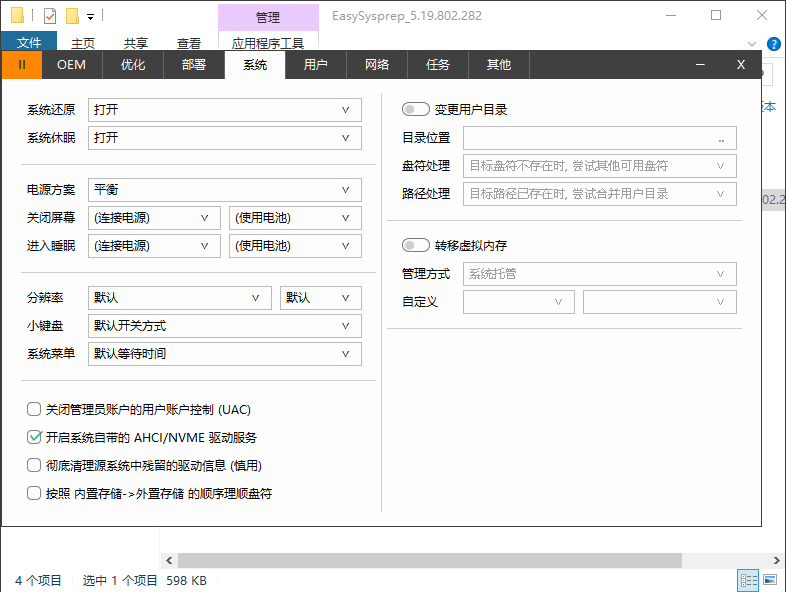Image resolution: width=786 pixels, height=592 pixels.
Task: Switch to the 优化 tab
Action: 133,64
